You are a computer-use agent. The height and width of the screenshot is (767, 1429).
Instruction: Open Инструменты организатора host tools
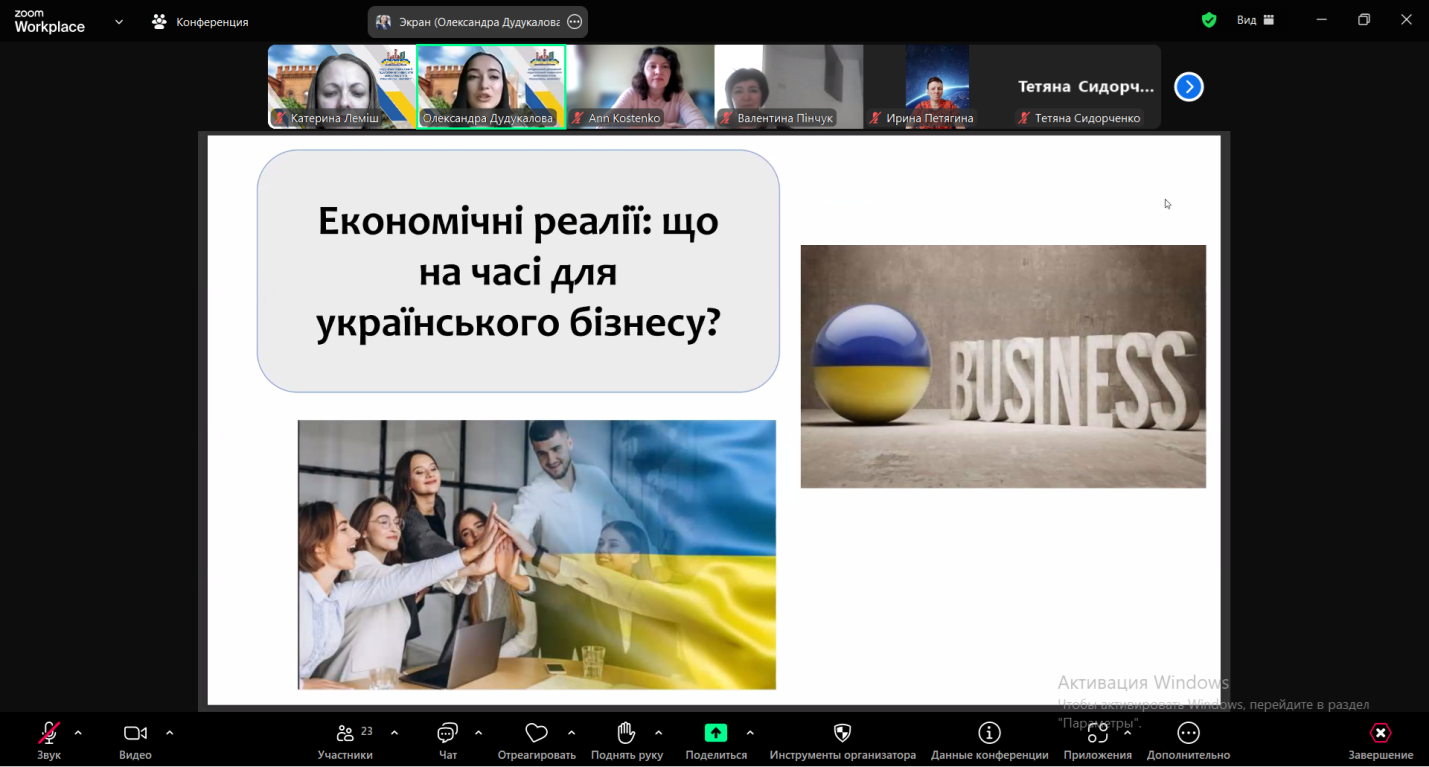(x=842, y=734)
